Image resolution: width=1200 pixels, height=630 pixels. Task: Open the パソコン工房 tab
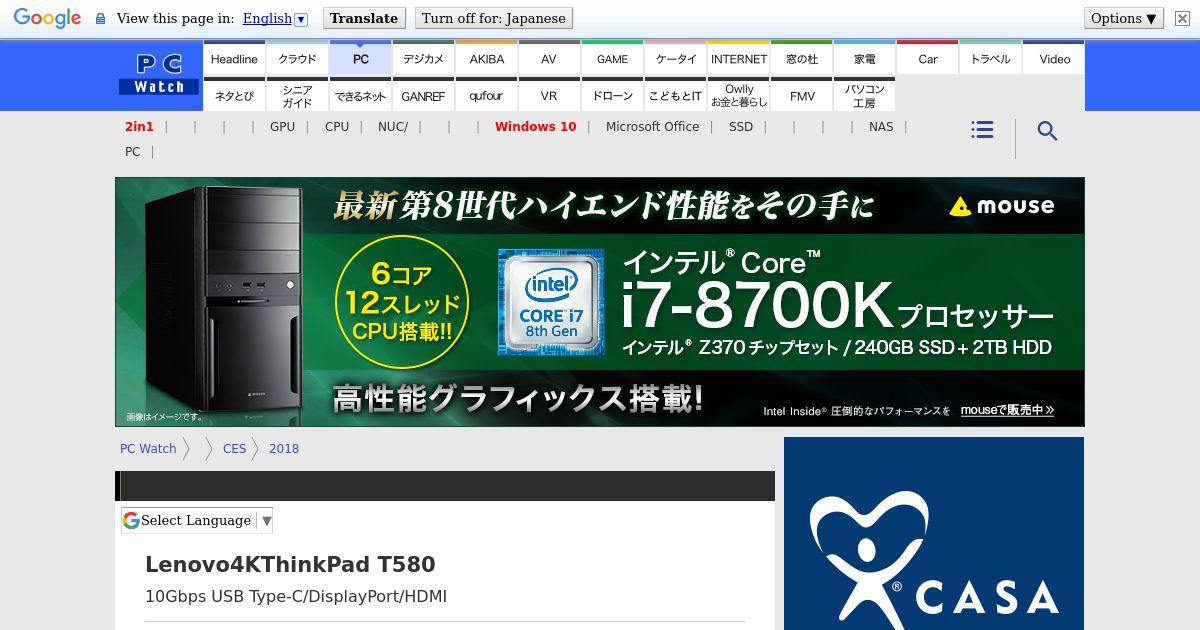click(864, 95)
